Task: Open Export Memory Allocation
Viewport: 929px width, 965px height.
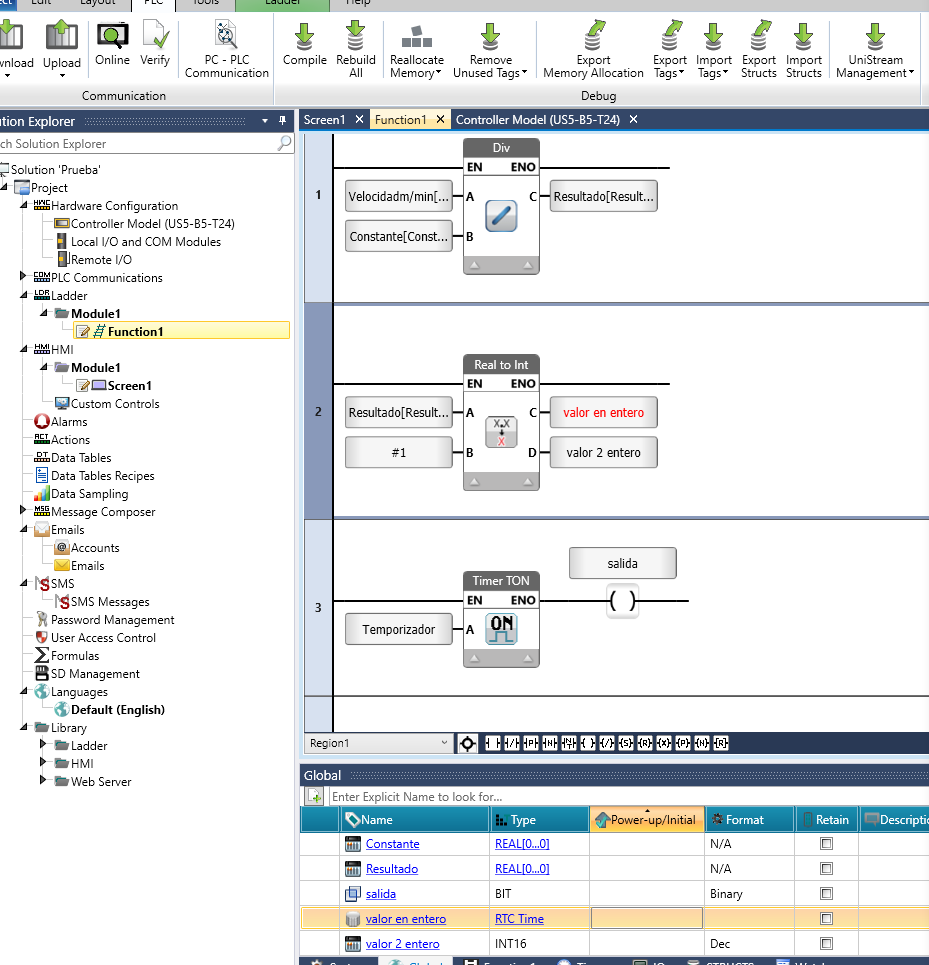Action: [x=593, y=47]
